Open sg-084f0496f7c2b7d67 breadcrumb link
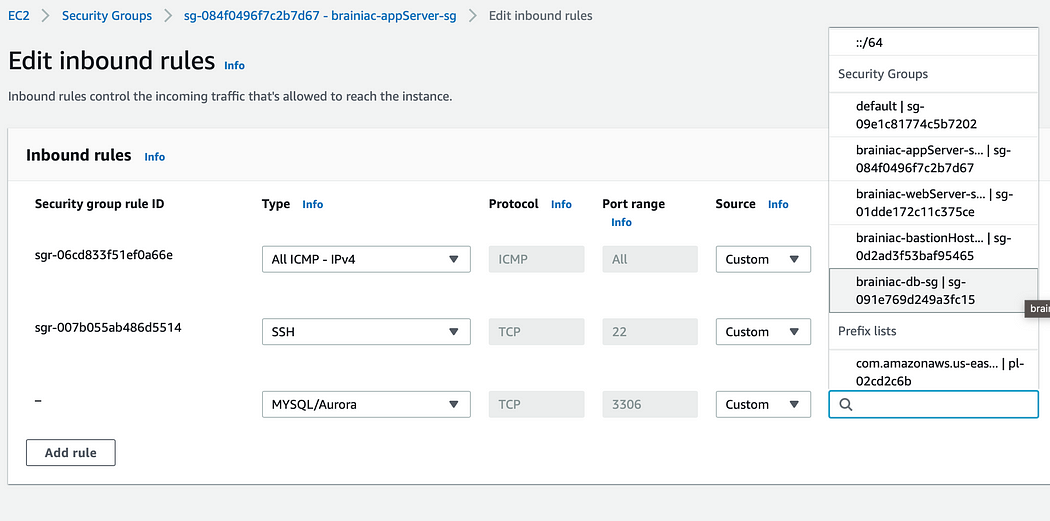Screen dimensions: 1050x521 [320, 15]
